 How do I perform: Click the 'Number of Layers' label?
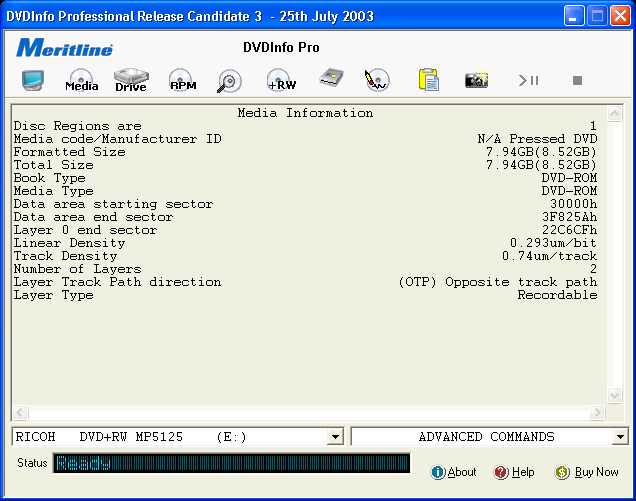point(77,269)
